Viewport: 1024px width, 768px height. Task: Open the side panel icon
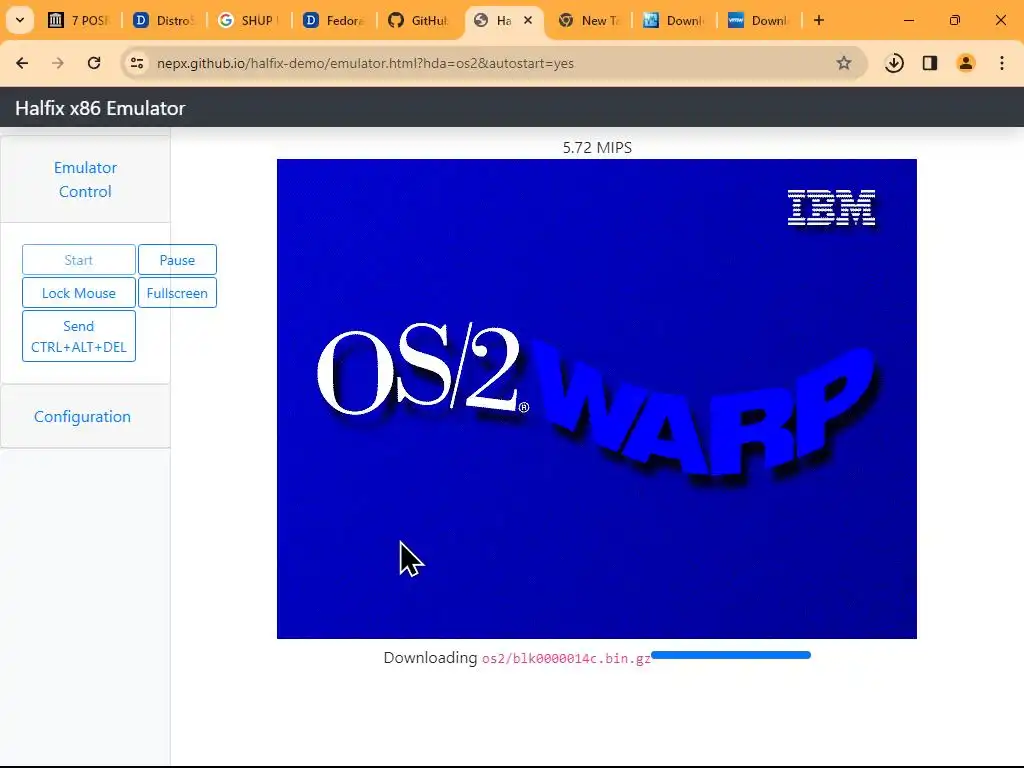pyautogui.click(x=930, y=63)
